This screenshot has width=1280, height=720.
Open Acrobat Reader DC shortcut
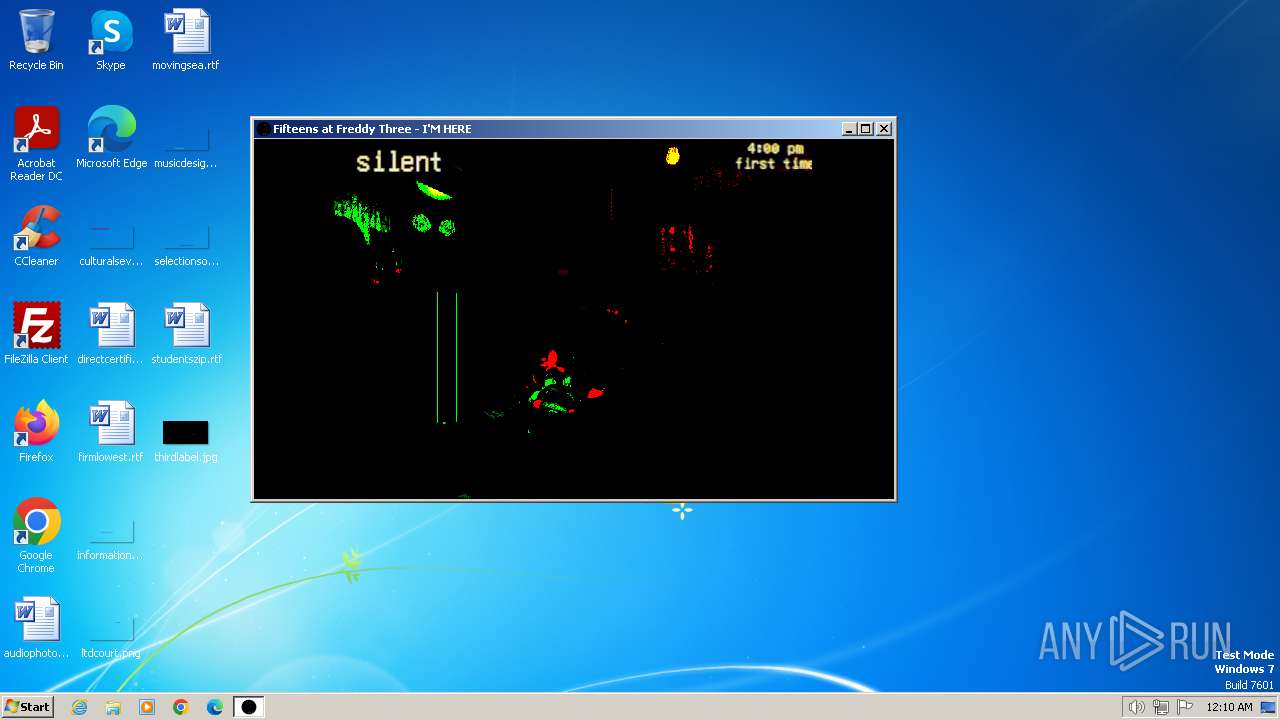[x=36, y=144]
